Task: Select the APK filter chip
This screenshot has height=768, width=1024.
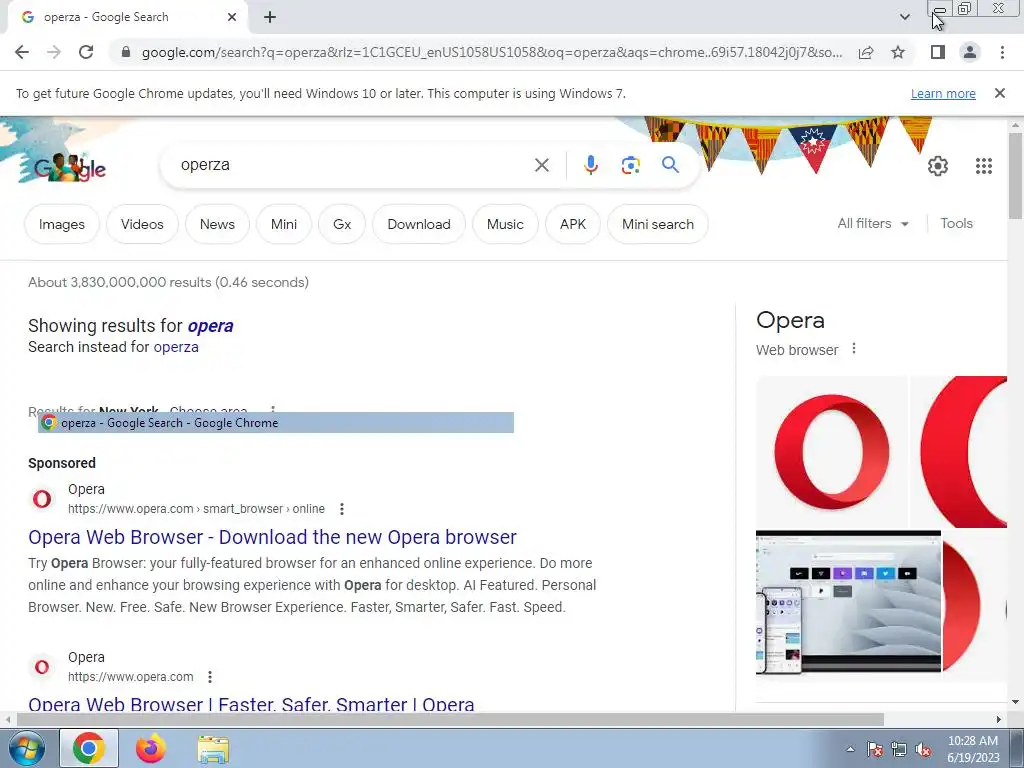Action: pos(573,224)
